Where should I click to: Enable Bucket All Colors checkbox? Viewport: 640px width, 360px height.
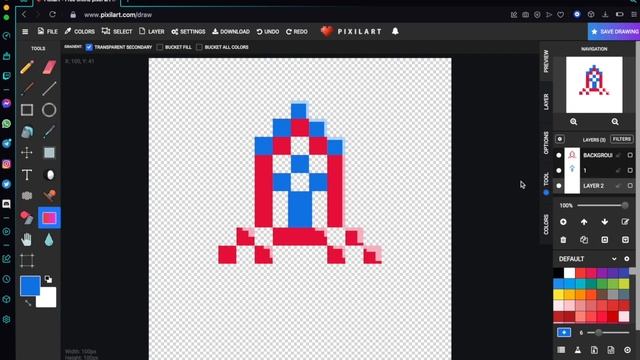pos(199,47)
